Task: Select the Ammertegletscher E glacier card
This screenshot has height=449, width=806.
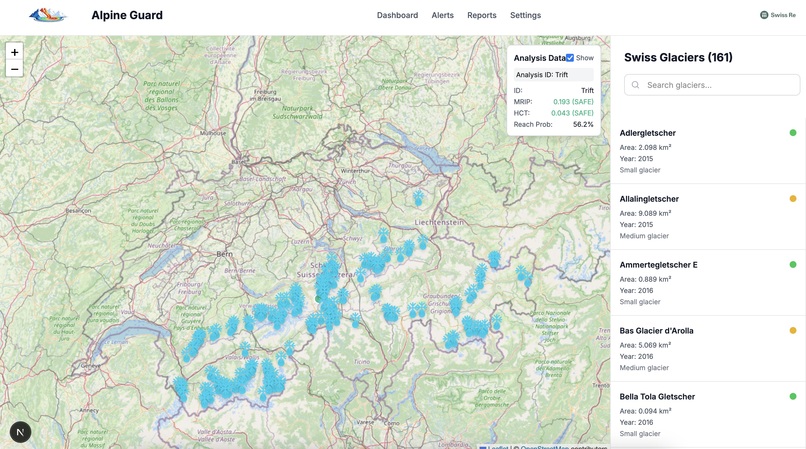Action: pos(708,282)
